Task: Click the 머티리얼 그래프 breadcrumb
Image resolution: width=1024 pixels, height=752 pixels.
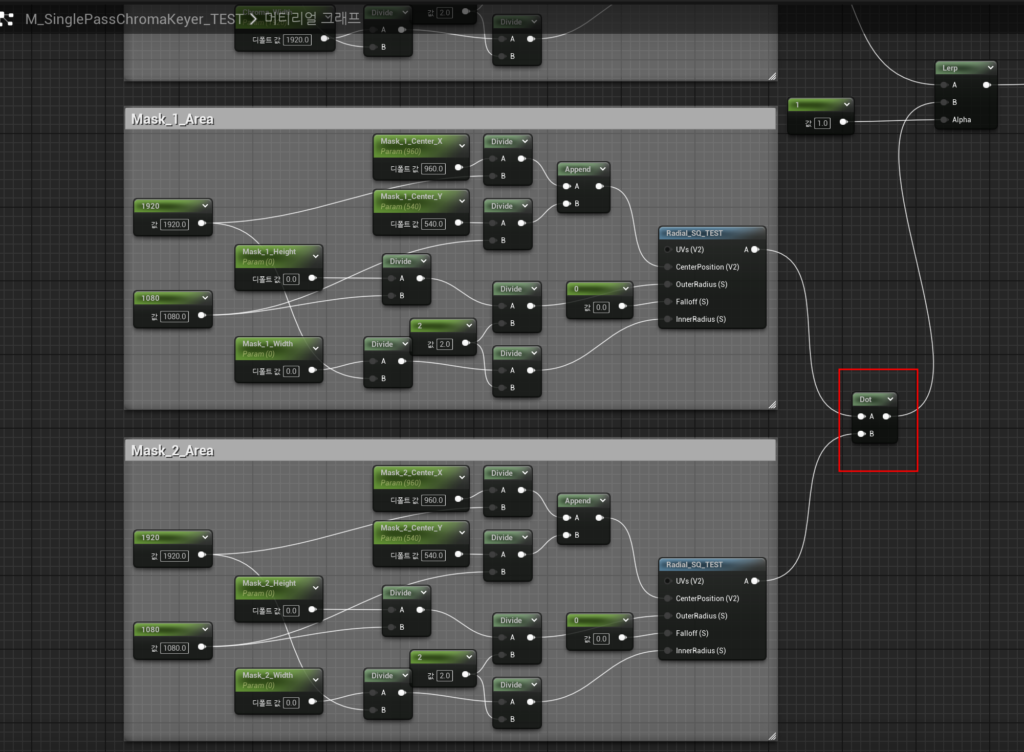Action: pos(312,18)
